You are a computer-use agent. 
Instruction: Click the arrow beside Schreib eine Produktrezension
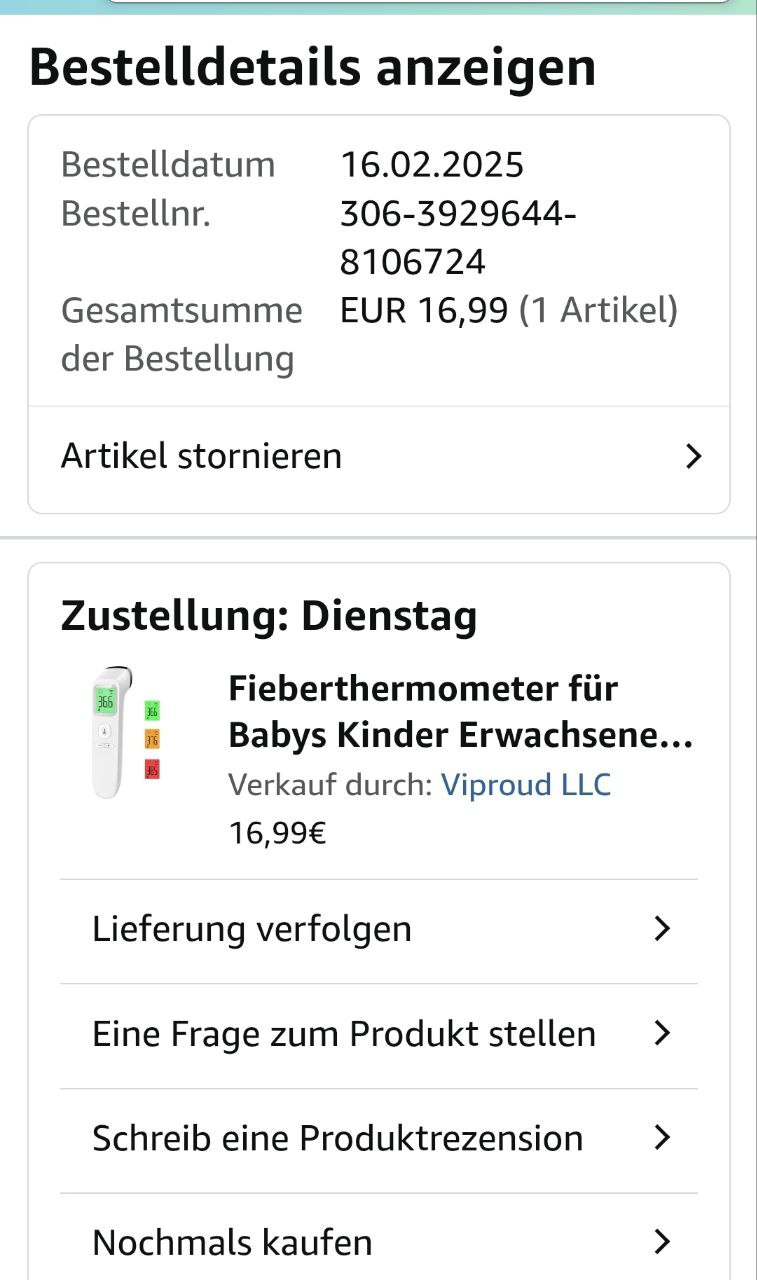(x=661, y=1138)
